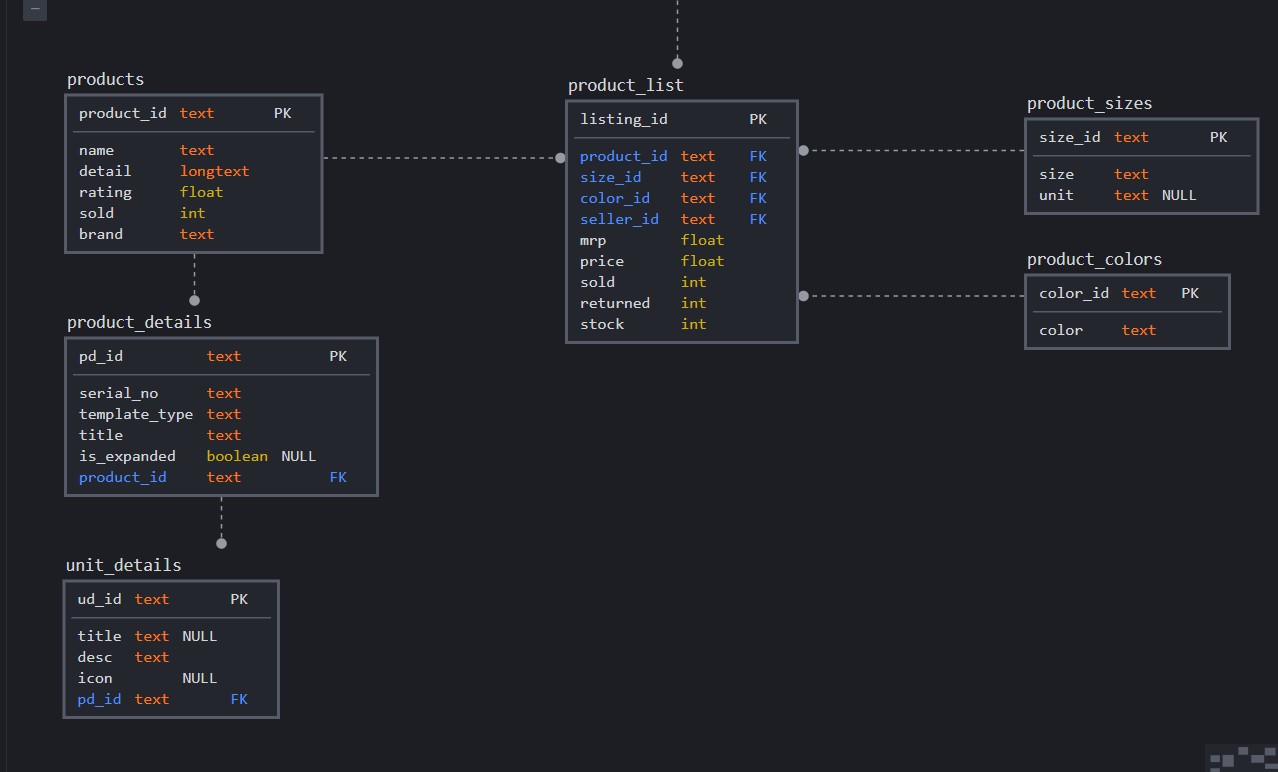Click the sold field in products table
The width and height of the screenshot is (1278, 772).
(97, 213)
